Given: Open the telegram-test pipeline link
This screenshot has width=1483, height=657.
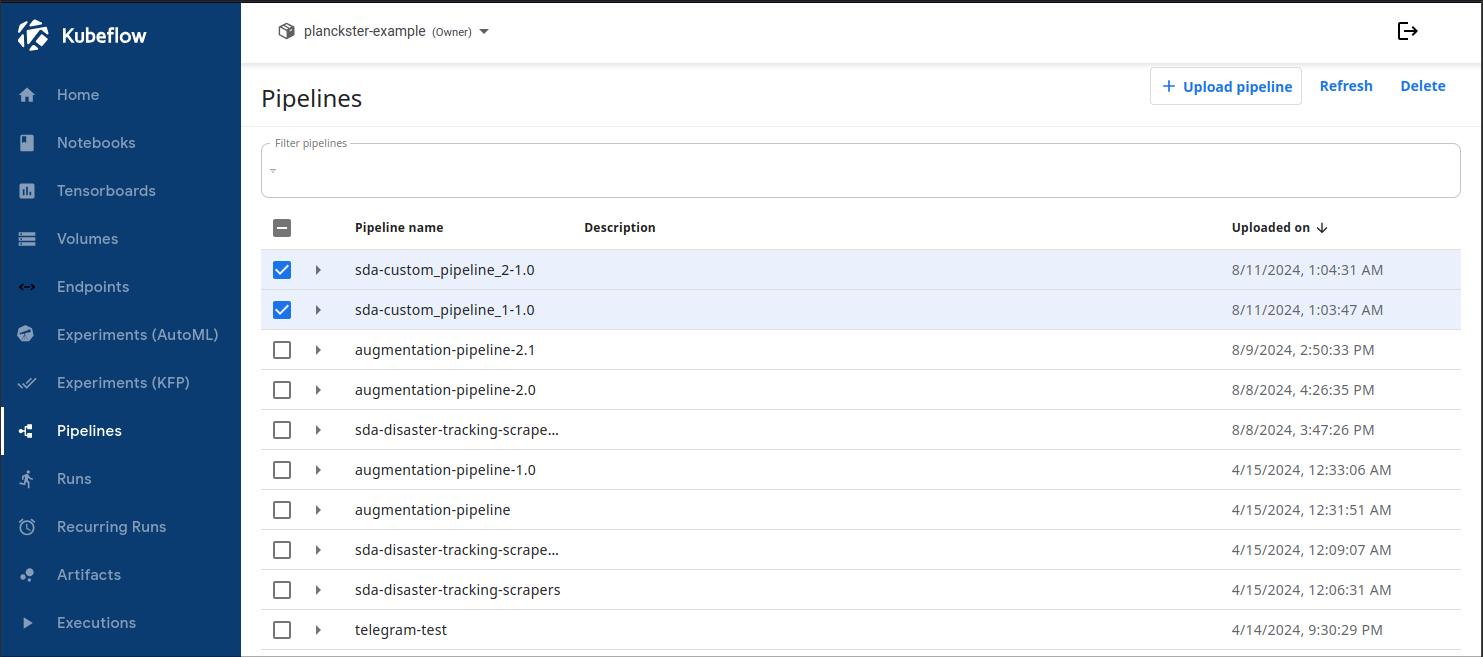Looking at the screenshot, I should (401, 630).
